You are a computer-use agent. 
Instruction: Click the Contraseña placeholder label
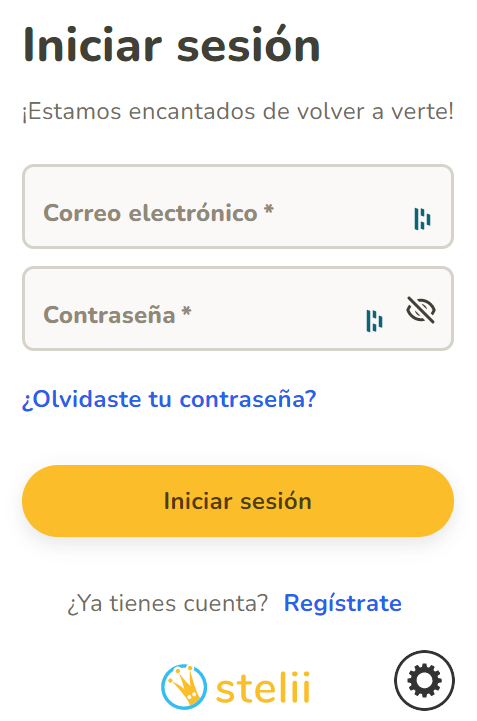click(109, 315)
